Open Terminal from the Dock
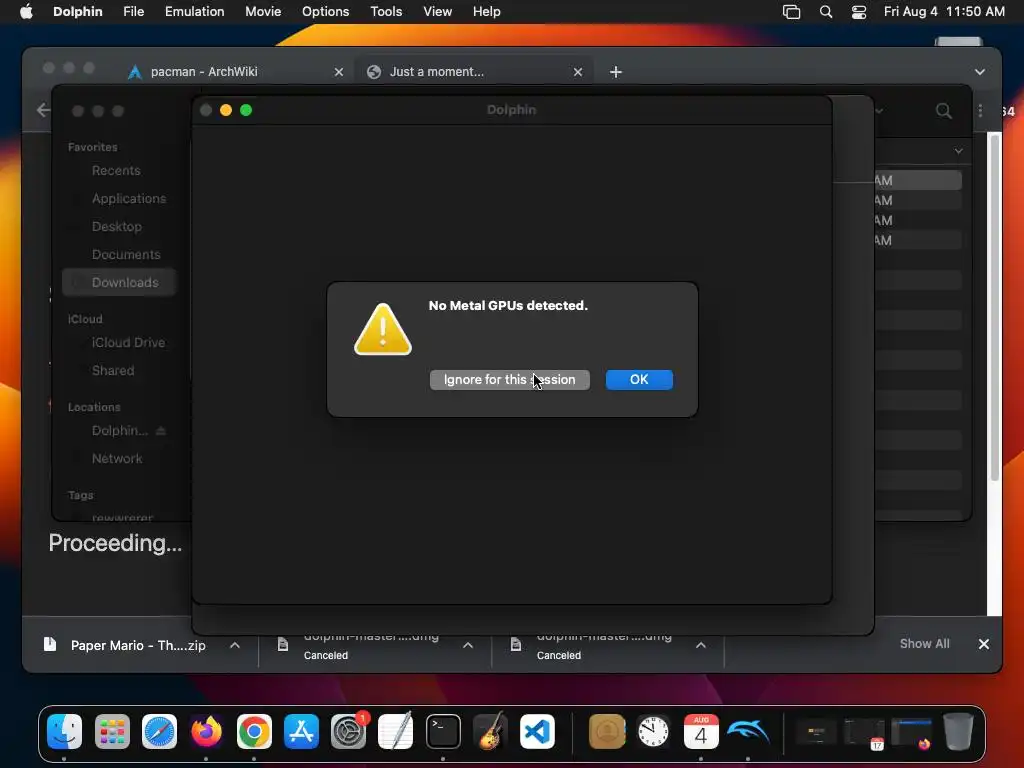Screen dimensions: 1024x768 click(x=443, y=731)
